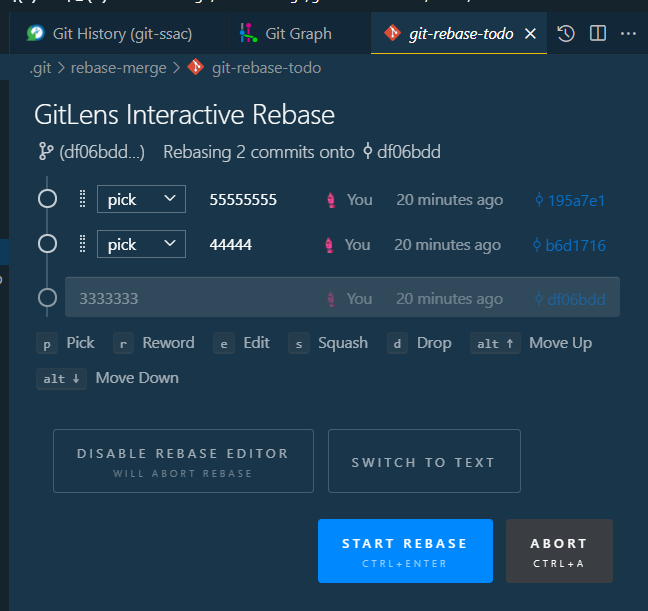Click the Git Graph tab icon
Image resolution: width=648 pixels, height=611 pixels.
(248, 33)
